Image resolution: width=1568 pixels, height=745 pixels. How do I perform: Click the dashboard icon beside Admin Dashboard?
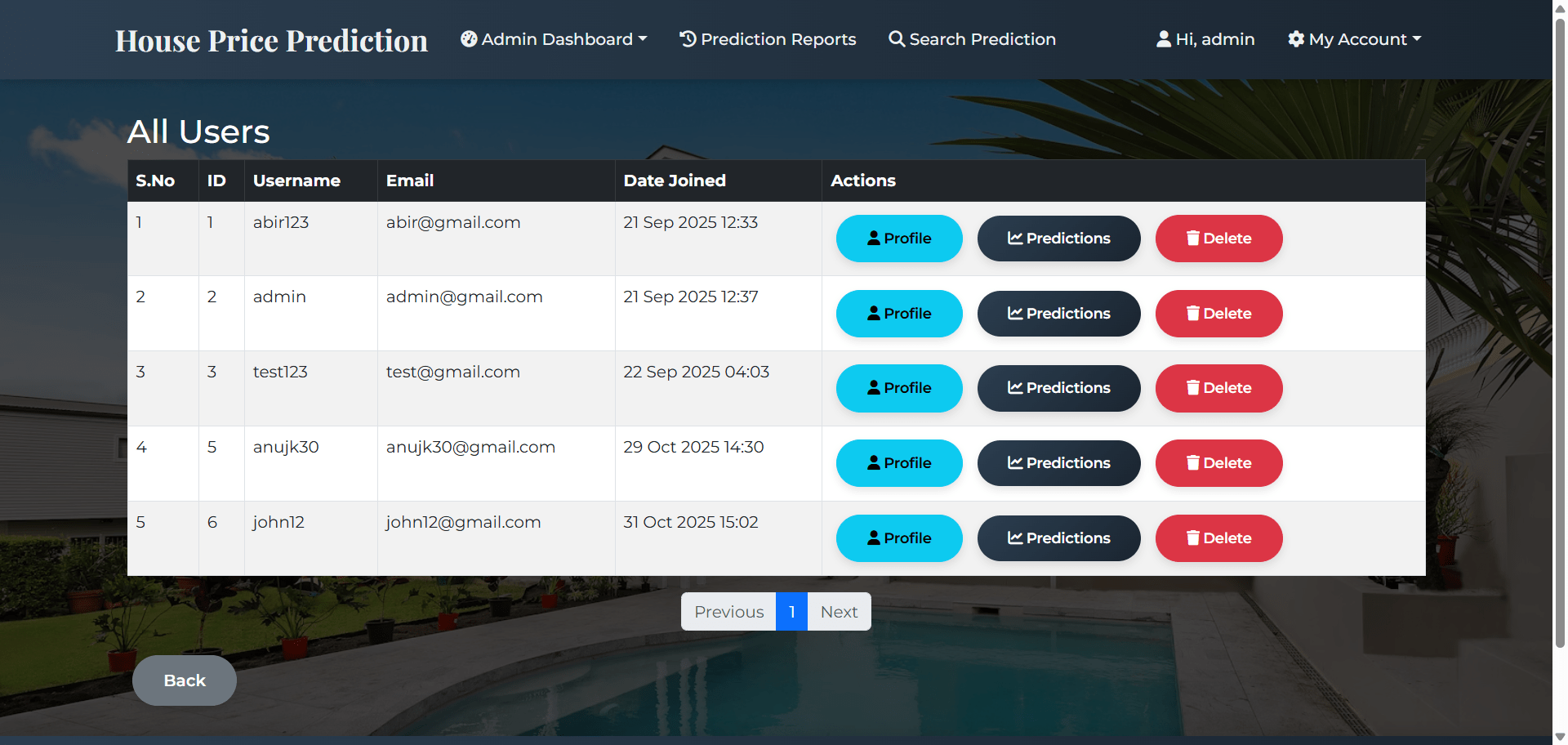coord(469,38)
